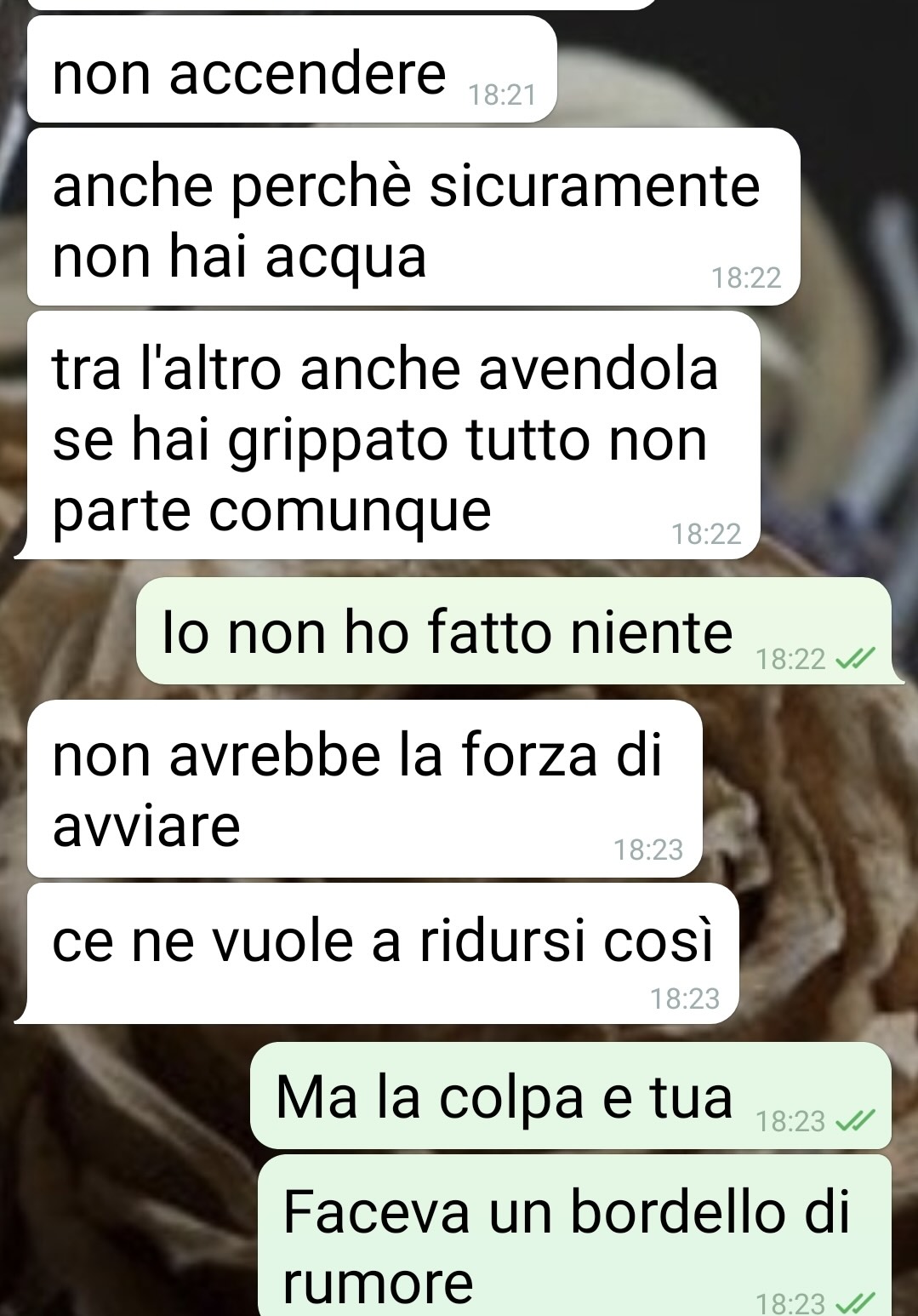Click the checkmarks on the 'Faceva un bordello' message
The height and width of the screenshot is (1316, 918).
pos(855,1302)
